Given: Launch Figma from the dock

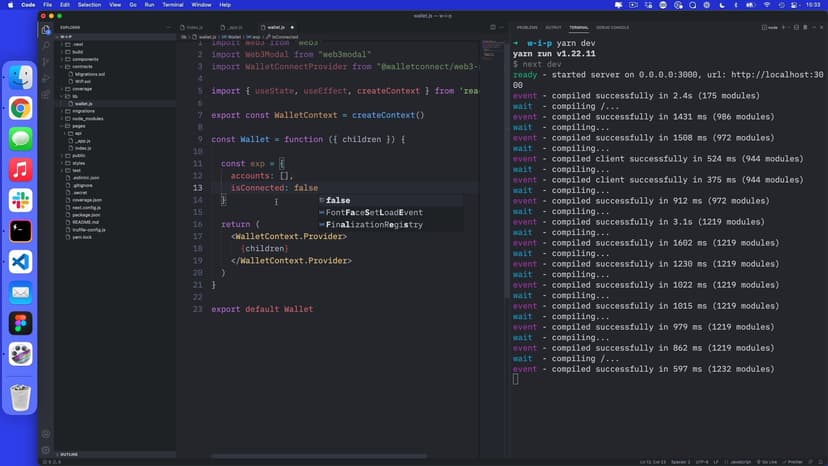Looking at the screenshot, I should 21,323.
